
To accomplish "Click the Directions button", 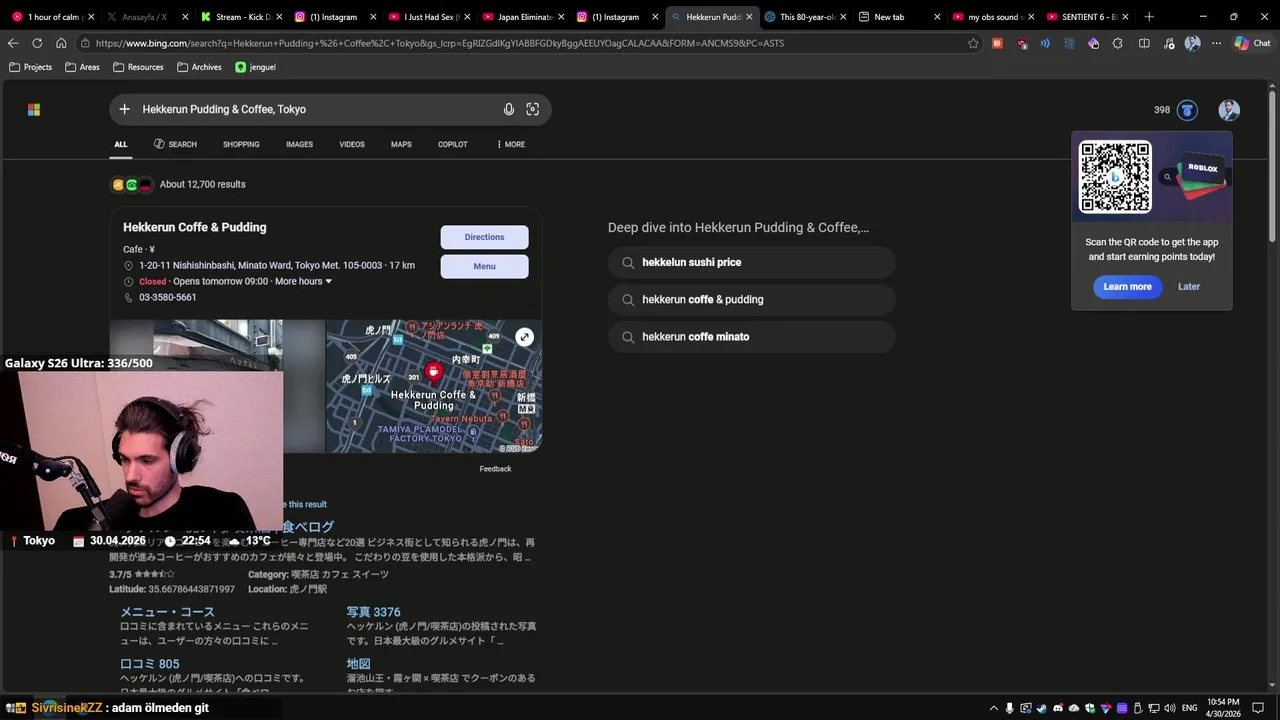I will [484, 237].
